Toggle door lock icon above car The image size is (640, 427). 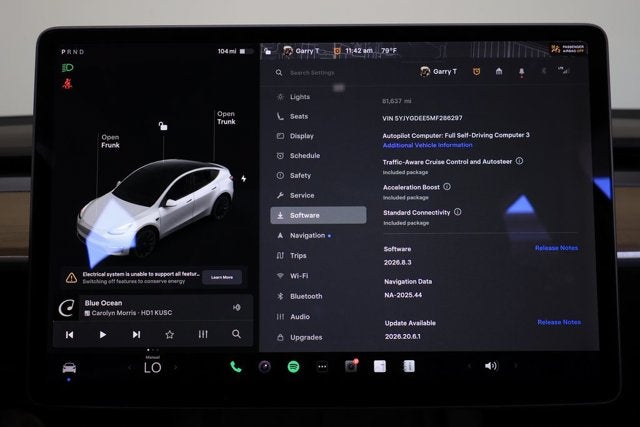[163, 126]
